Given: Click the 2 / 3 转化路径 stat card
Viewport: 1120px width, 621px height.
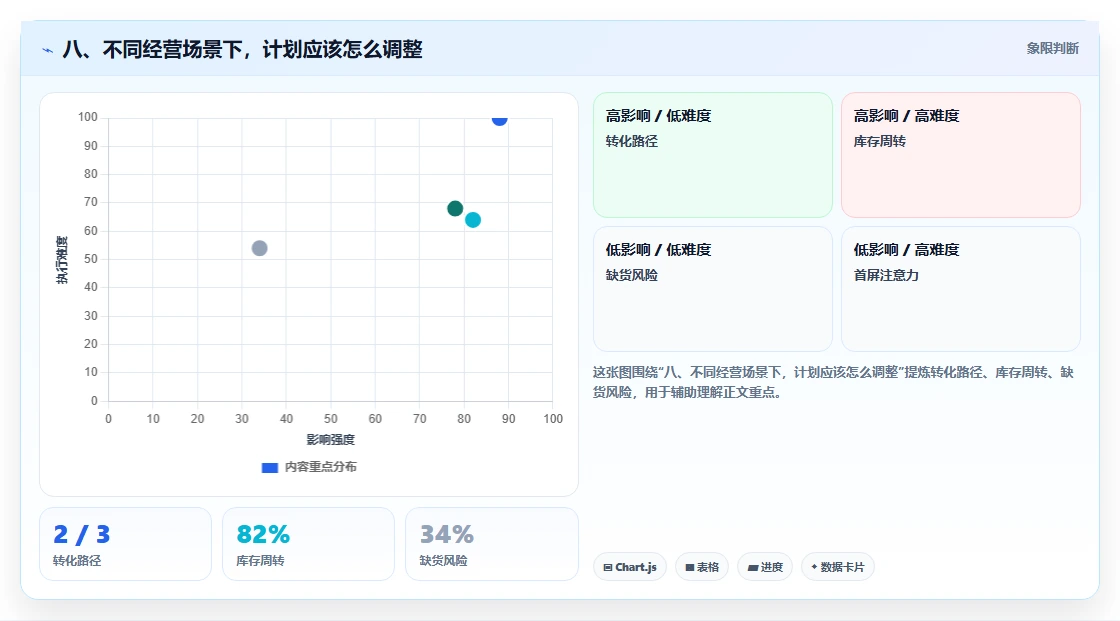Looking at the screenshot, I should pos(126,545).
